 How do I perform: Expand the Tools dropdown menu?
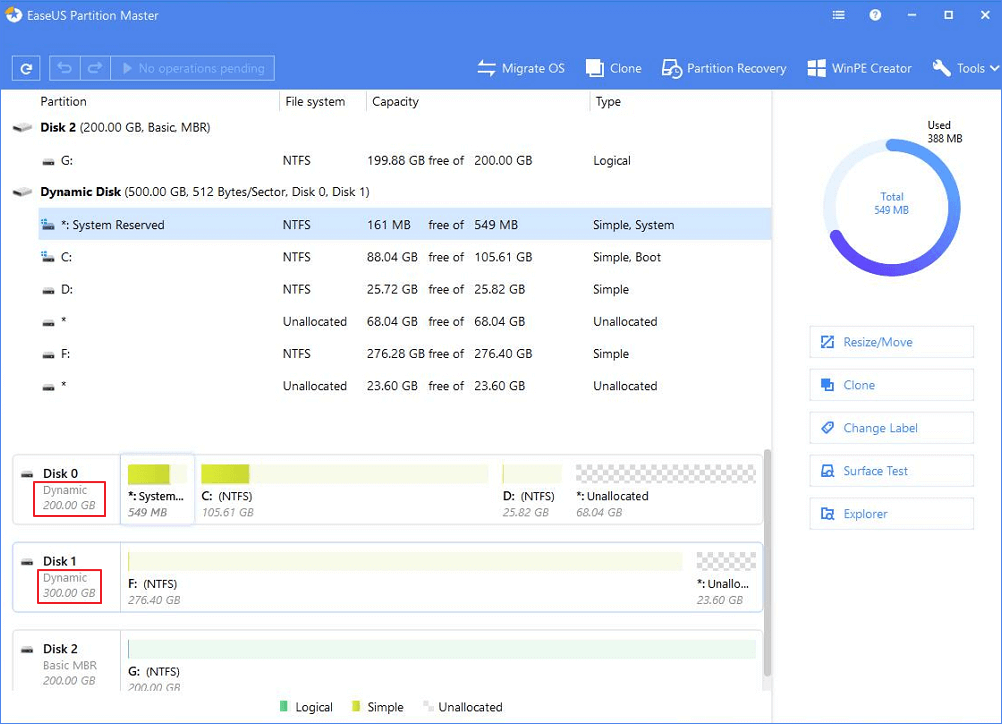(965, 68)
